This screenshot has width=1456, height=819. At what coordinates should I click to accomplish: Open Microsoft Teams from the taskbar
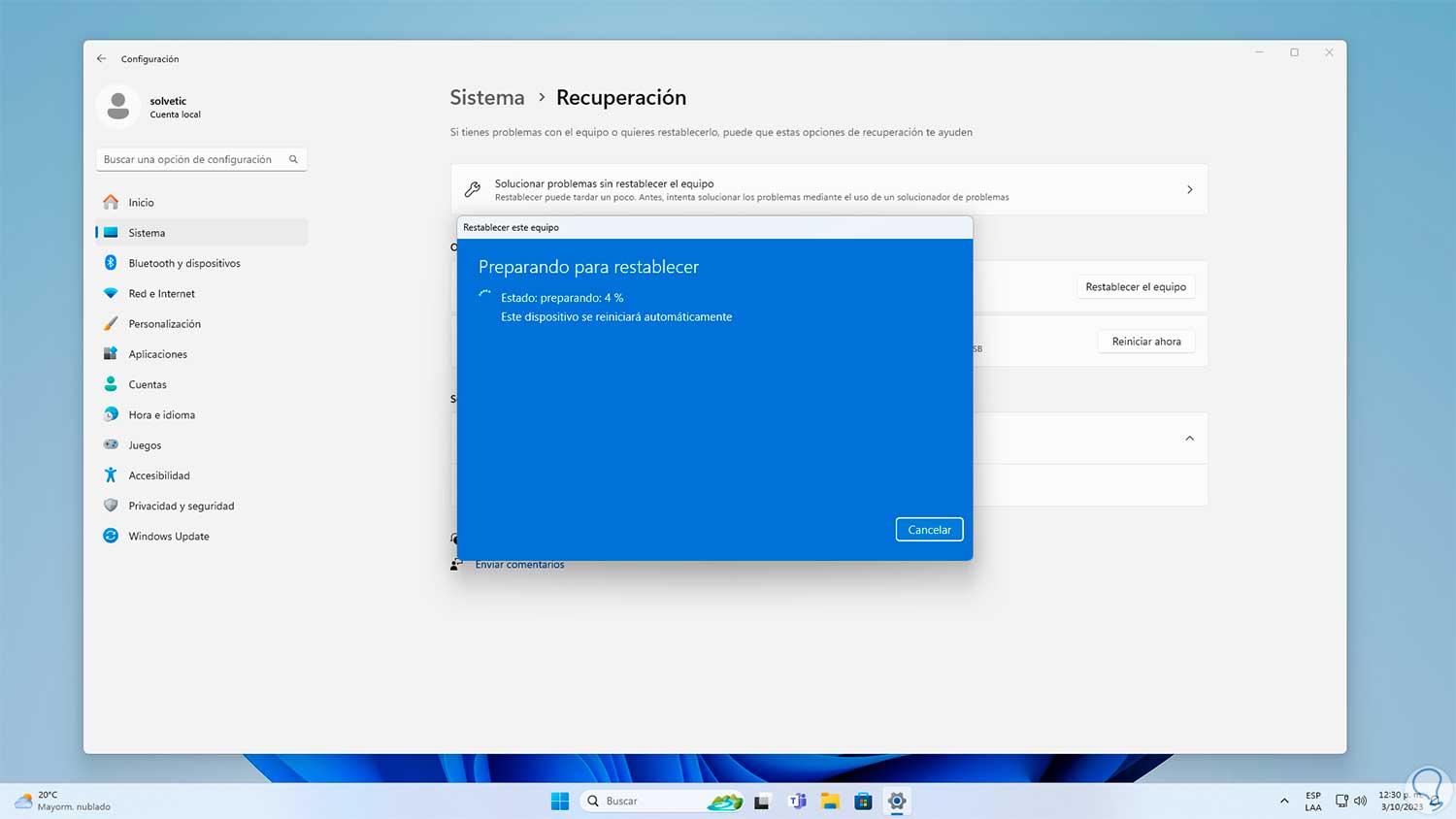[797, 801]
